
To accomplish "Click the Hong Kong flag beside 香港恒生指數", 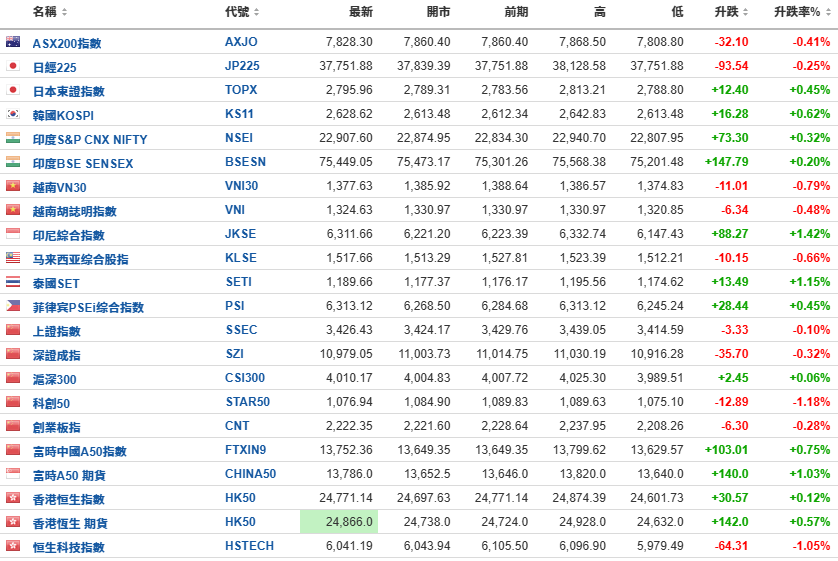I will [13, 498].
